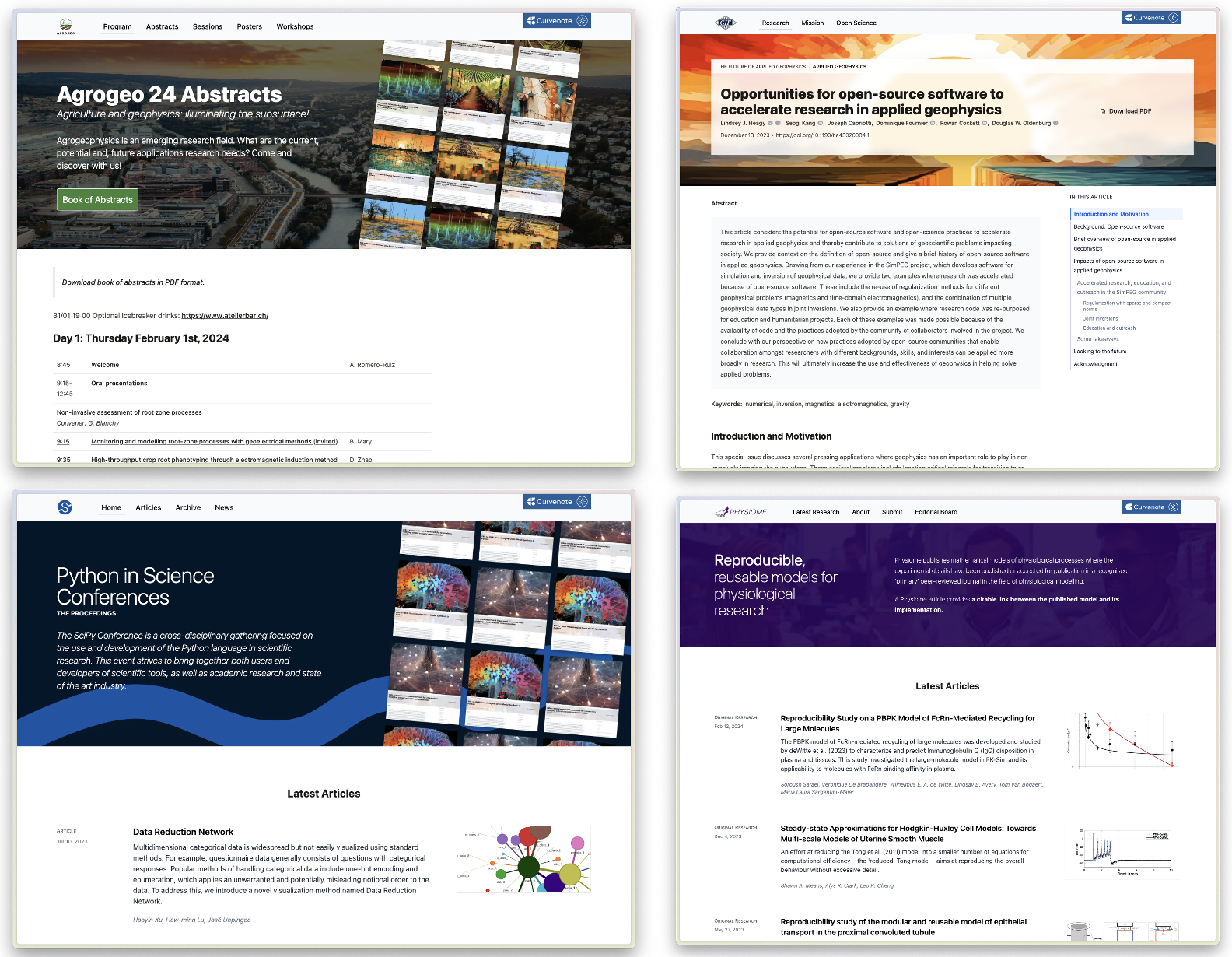Click email icon next to Lindsey J. Heagy
Viewport: 1232px width, 957px height.
(771, 123)
